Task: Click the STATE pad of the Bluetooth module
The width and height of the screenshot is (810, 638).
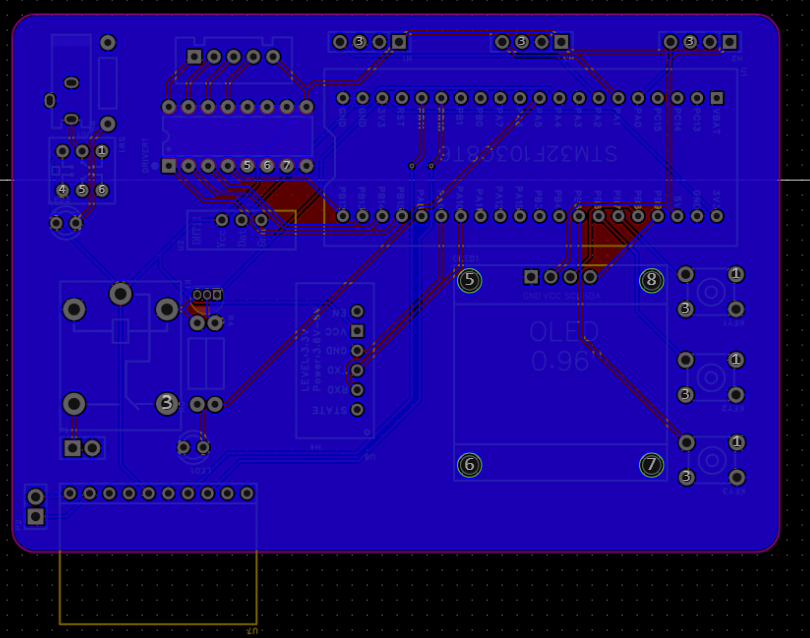Action: coord(357,410)
